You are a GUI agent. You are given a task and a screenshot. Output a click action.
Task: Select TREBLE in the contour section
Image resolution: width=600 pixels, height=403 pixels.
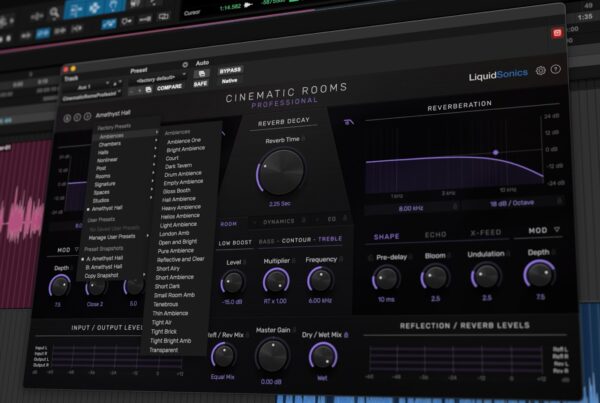click(x=330, y=239)
